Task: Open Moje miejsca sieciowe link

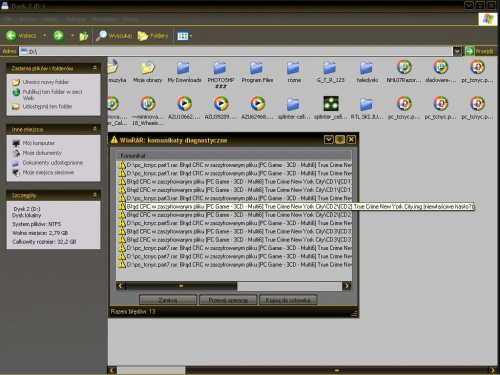Action: tap(48, 172)
